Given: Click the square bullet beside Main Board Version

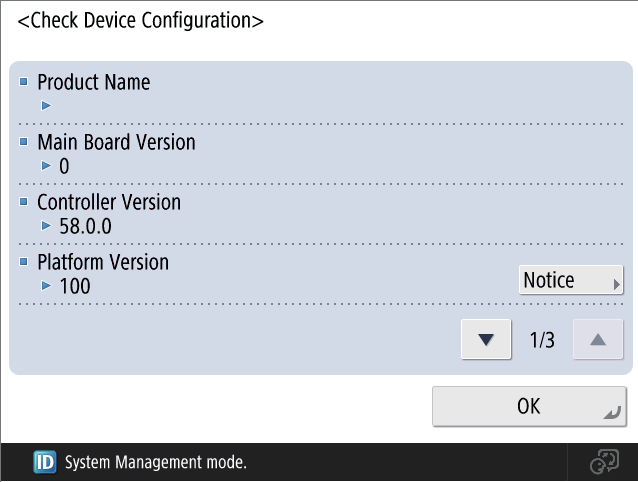Looking at the screenshot, I should coord(24,142).
